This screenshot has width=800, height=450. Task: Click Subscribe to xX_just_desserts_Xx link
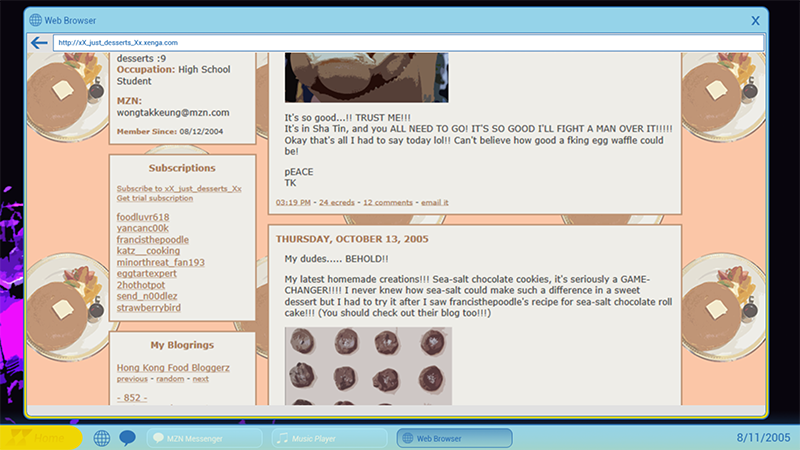[x=178, y=188]
